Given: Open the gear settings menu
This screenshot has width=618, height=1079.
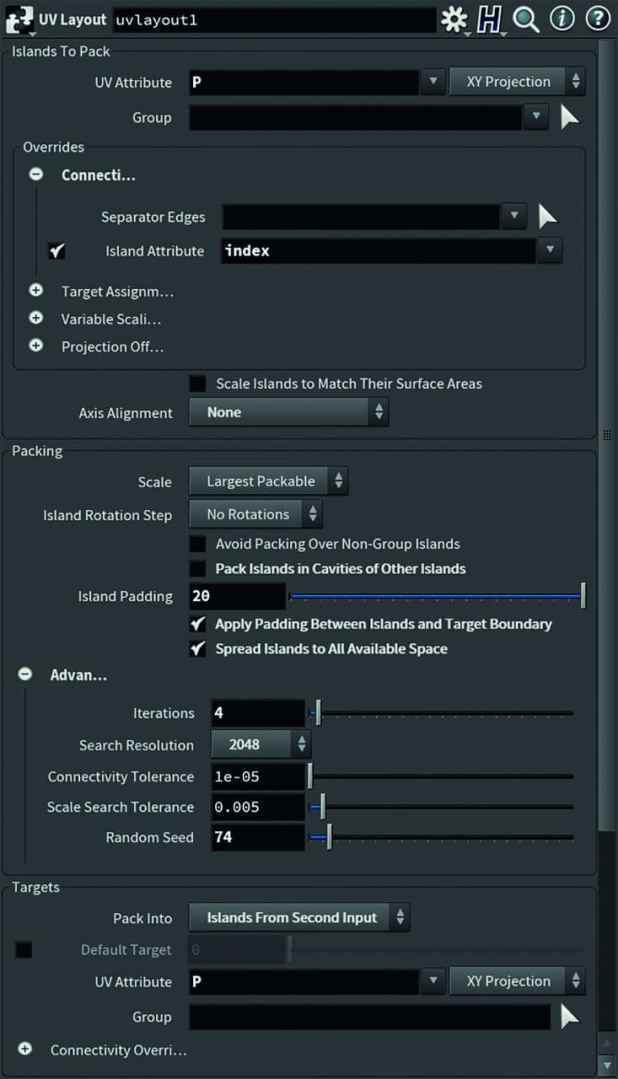Looking at the screenshot, I should point(453,18).
